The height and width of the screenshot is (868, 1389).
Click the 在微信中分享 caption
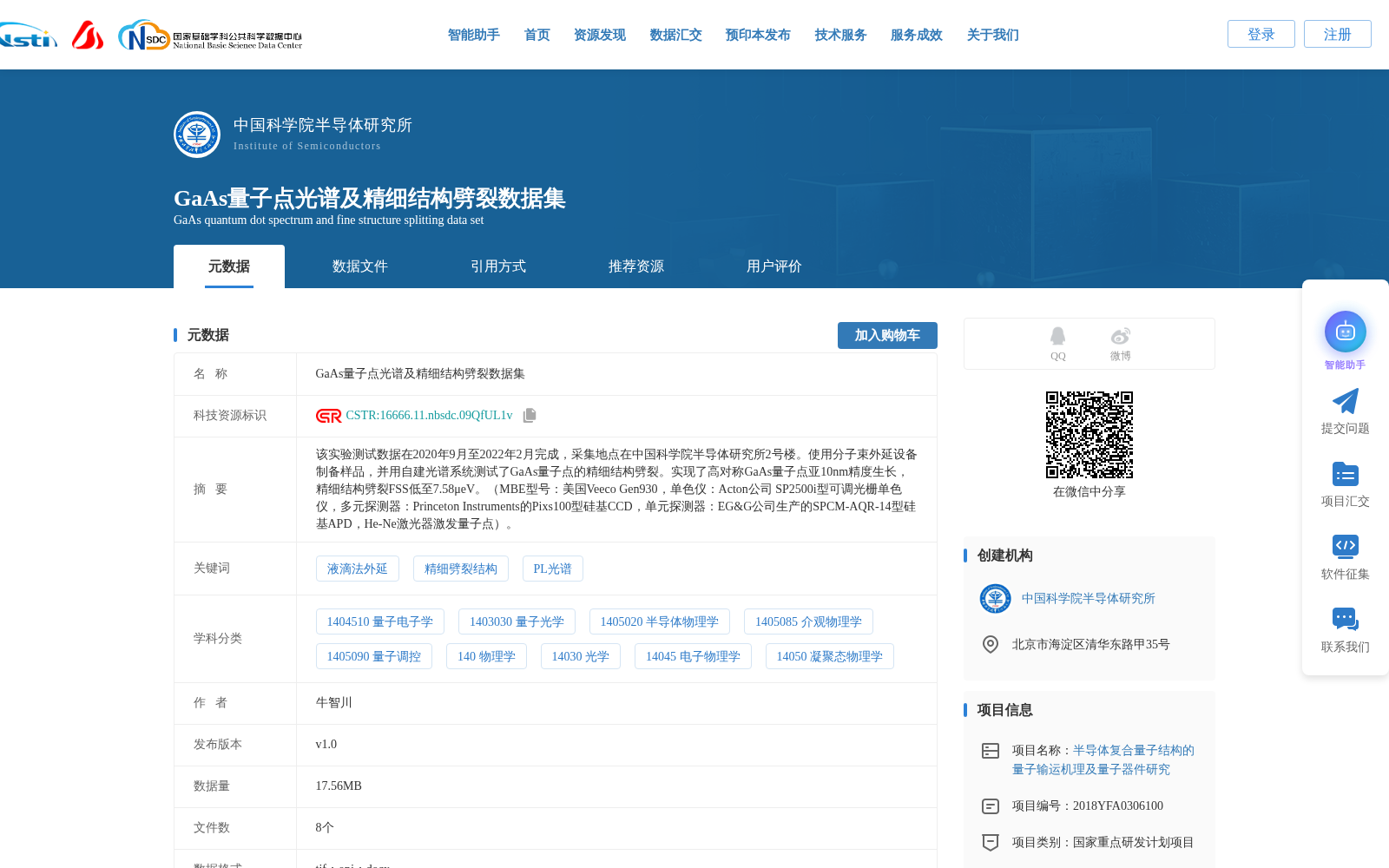tap(1089, 491)
